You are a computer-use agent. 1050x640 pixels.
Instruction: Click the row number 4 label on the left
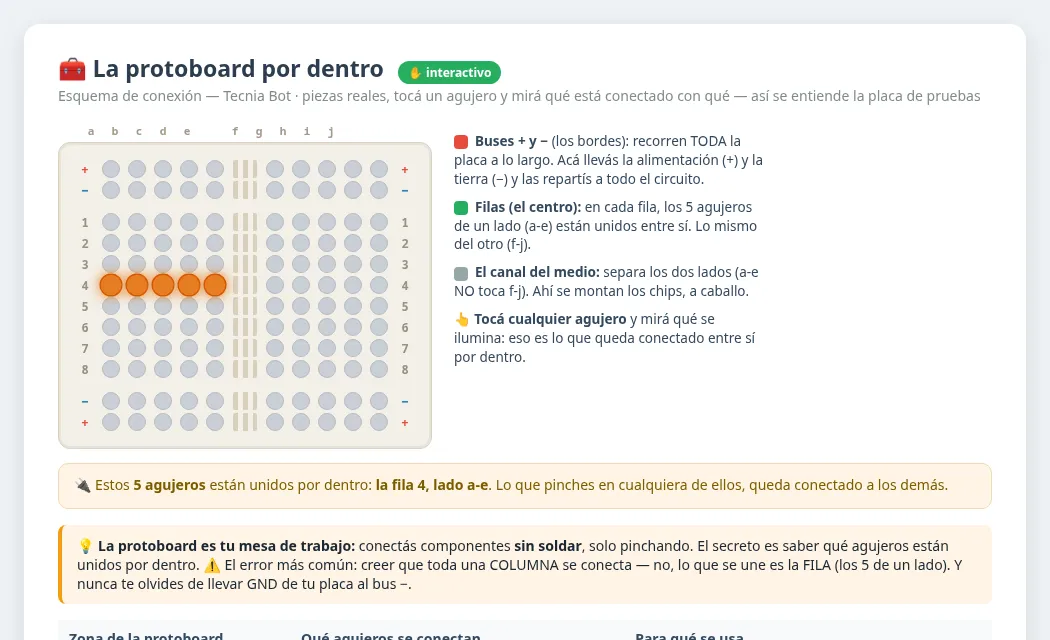coord(85,286)
